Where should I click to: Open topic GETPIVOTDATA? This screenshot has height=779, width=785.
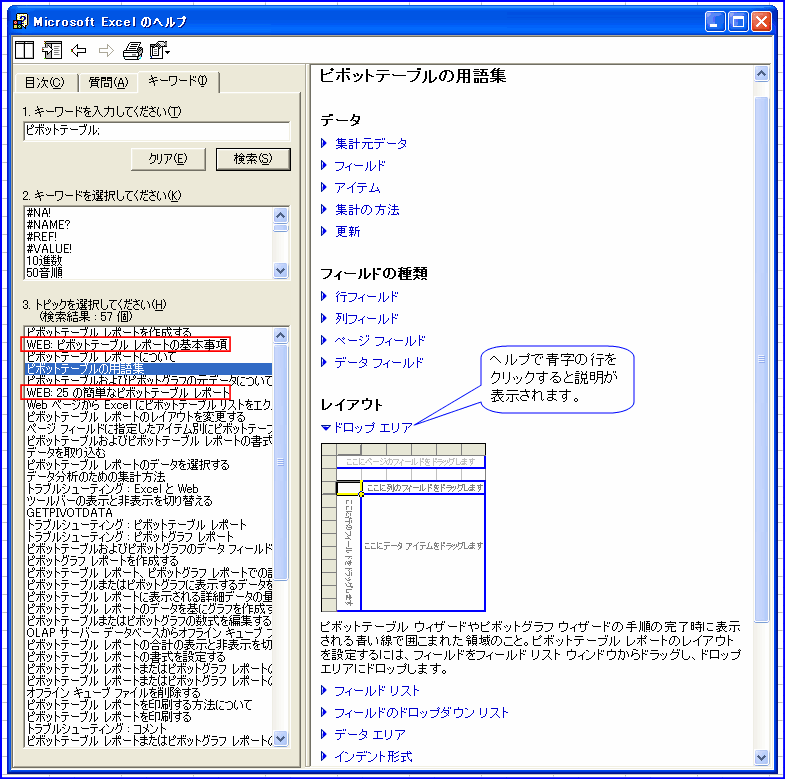coord(69,513)
